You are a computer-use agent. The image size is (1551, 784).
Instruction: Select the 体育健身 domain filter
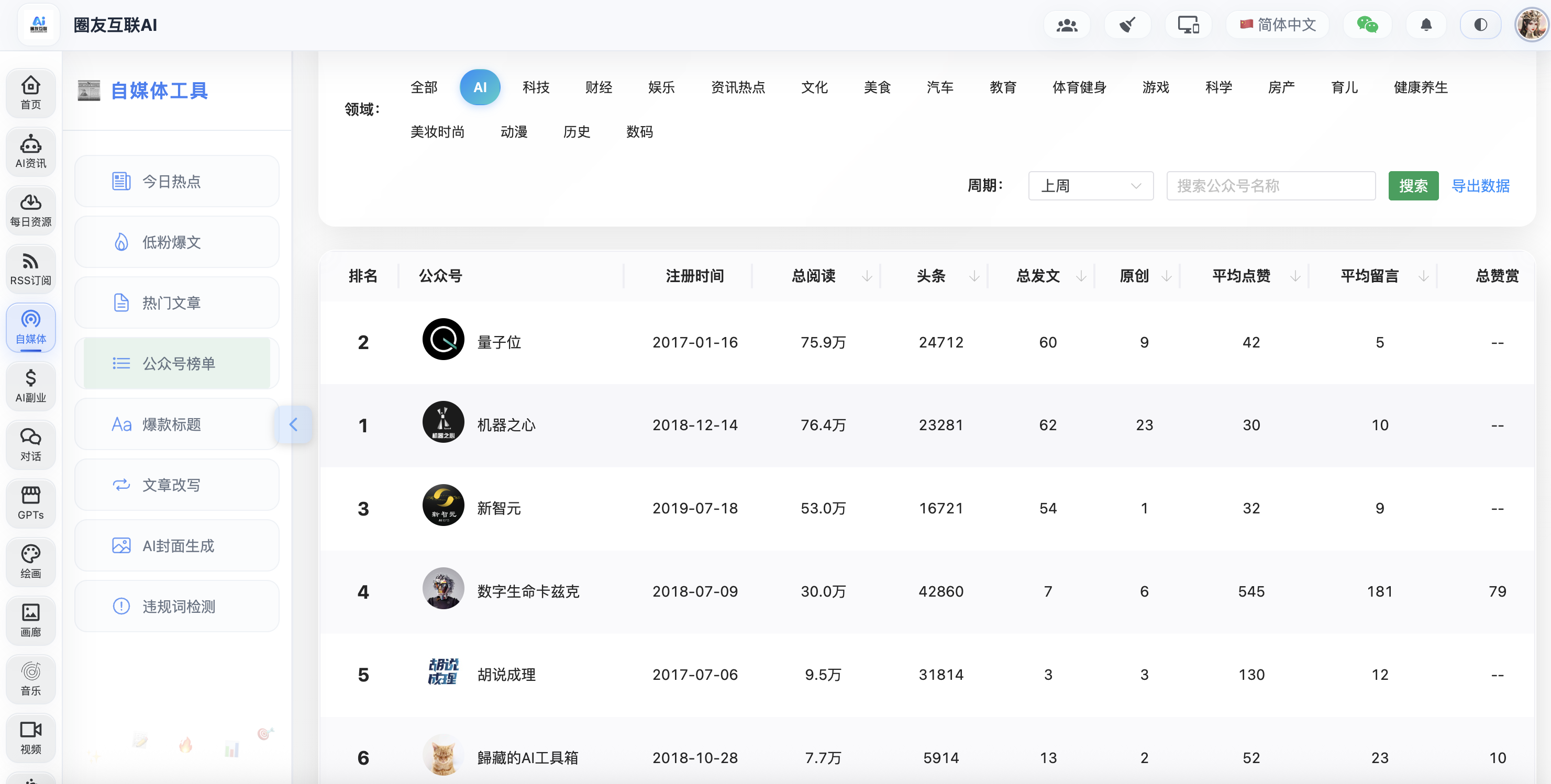[x=1079, y=87]
